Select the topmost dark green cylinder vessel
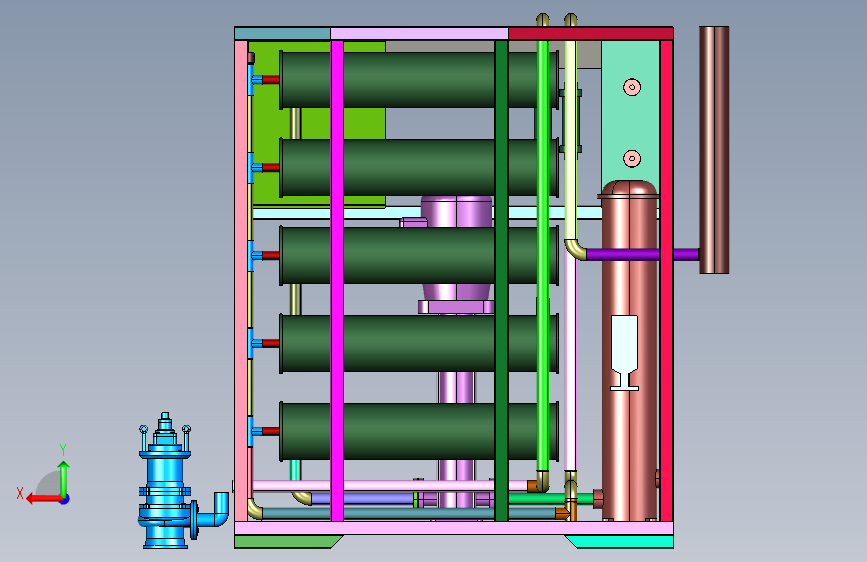Image resolution: width=867 pixels, height=562 pixels. click(419, 80)
